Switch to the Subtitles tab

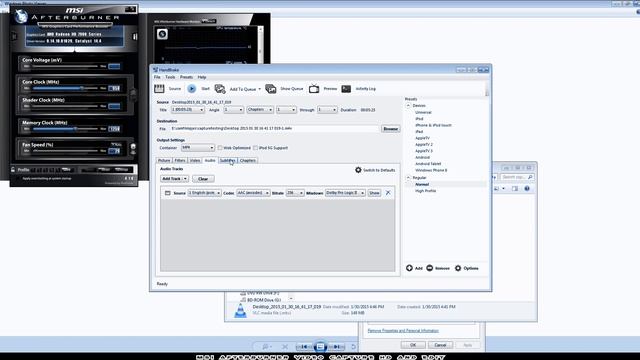[228, 160]
